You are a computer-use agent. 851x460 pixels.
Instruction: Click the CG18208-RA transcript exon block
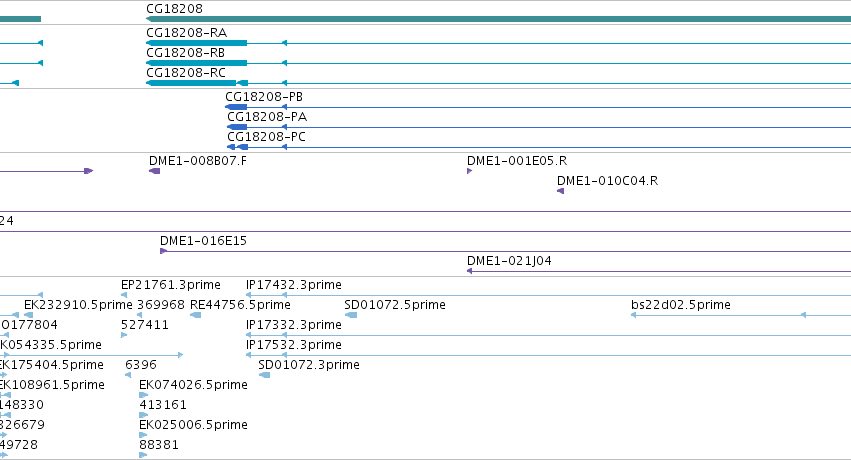[196, 43]
